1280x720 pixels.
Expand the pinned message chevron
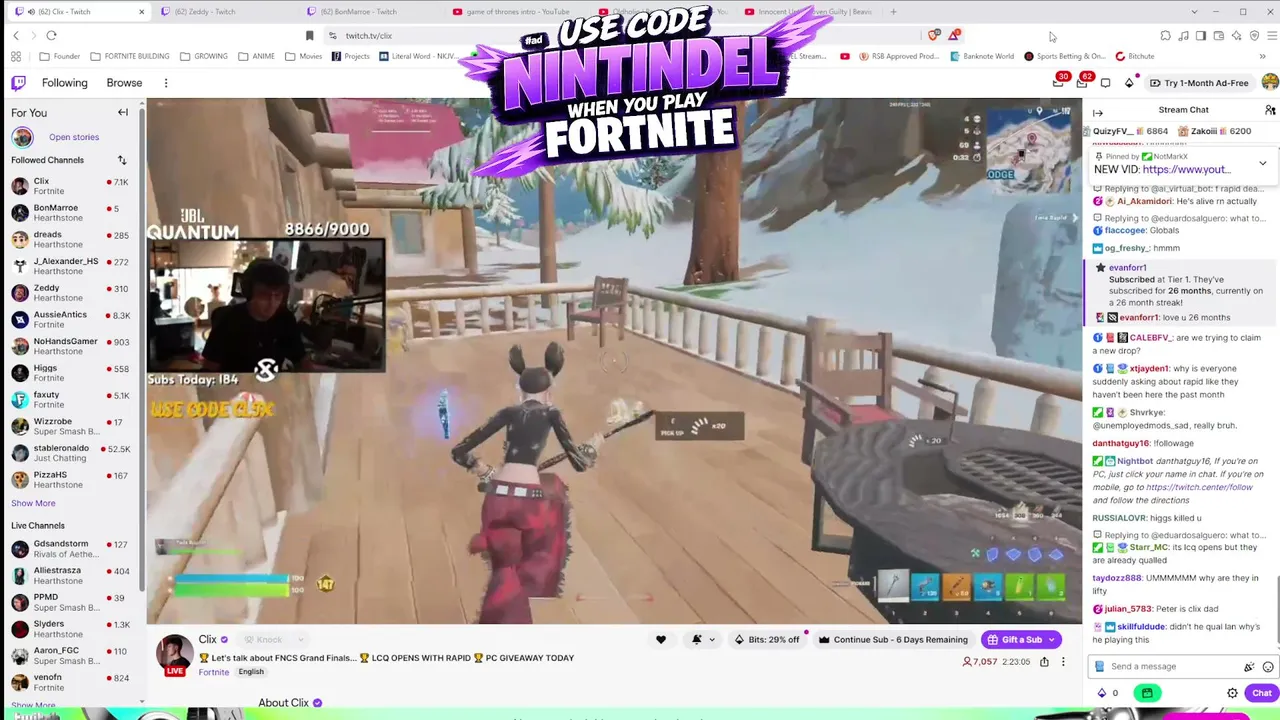(1262, 163)
